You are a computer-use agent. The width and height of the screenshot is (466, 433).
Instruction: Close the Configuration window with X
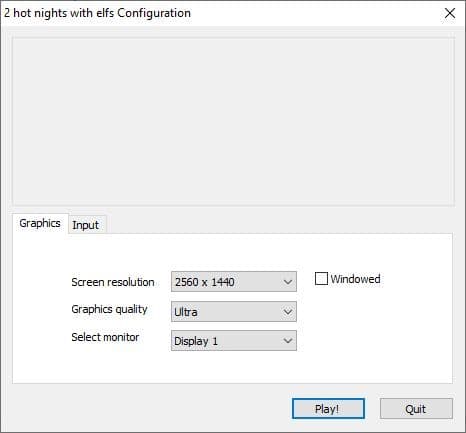click(450, 13)
